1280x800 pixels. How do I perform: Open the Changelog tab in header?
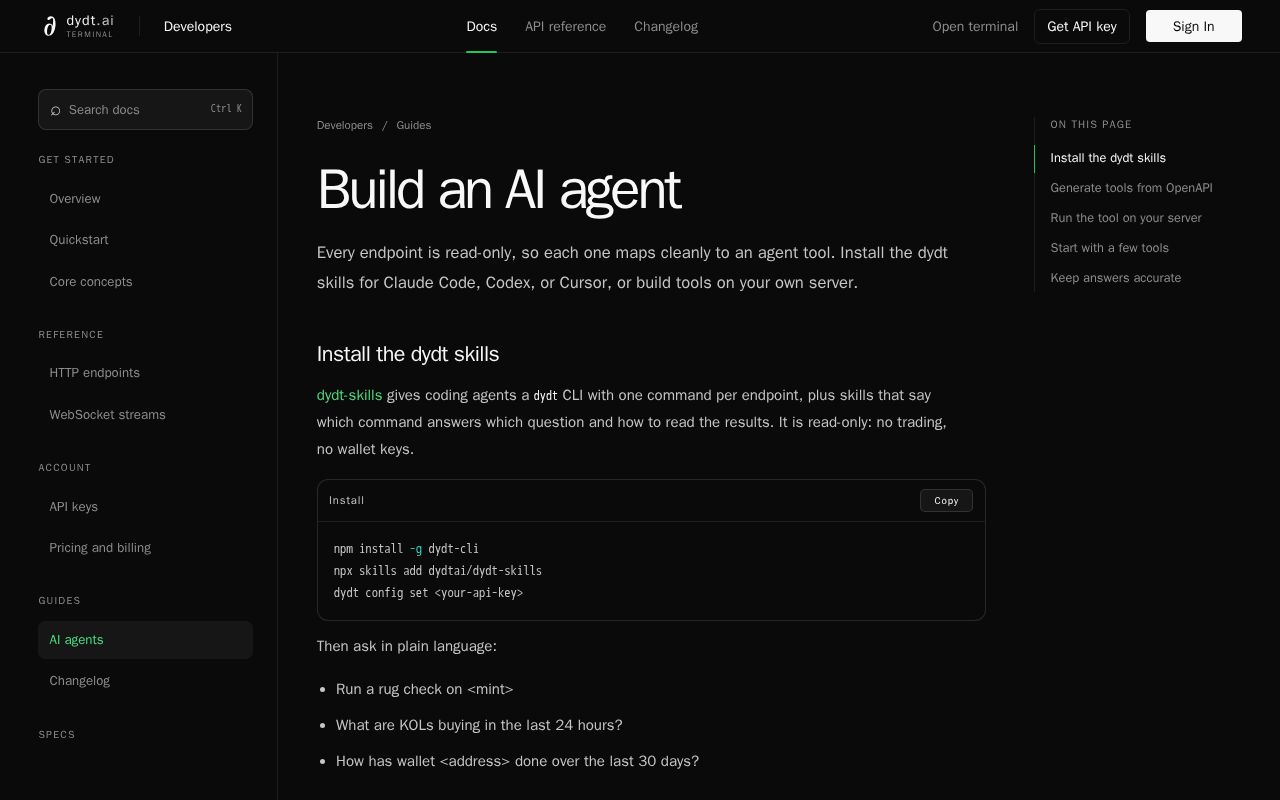click(666, 26)
